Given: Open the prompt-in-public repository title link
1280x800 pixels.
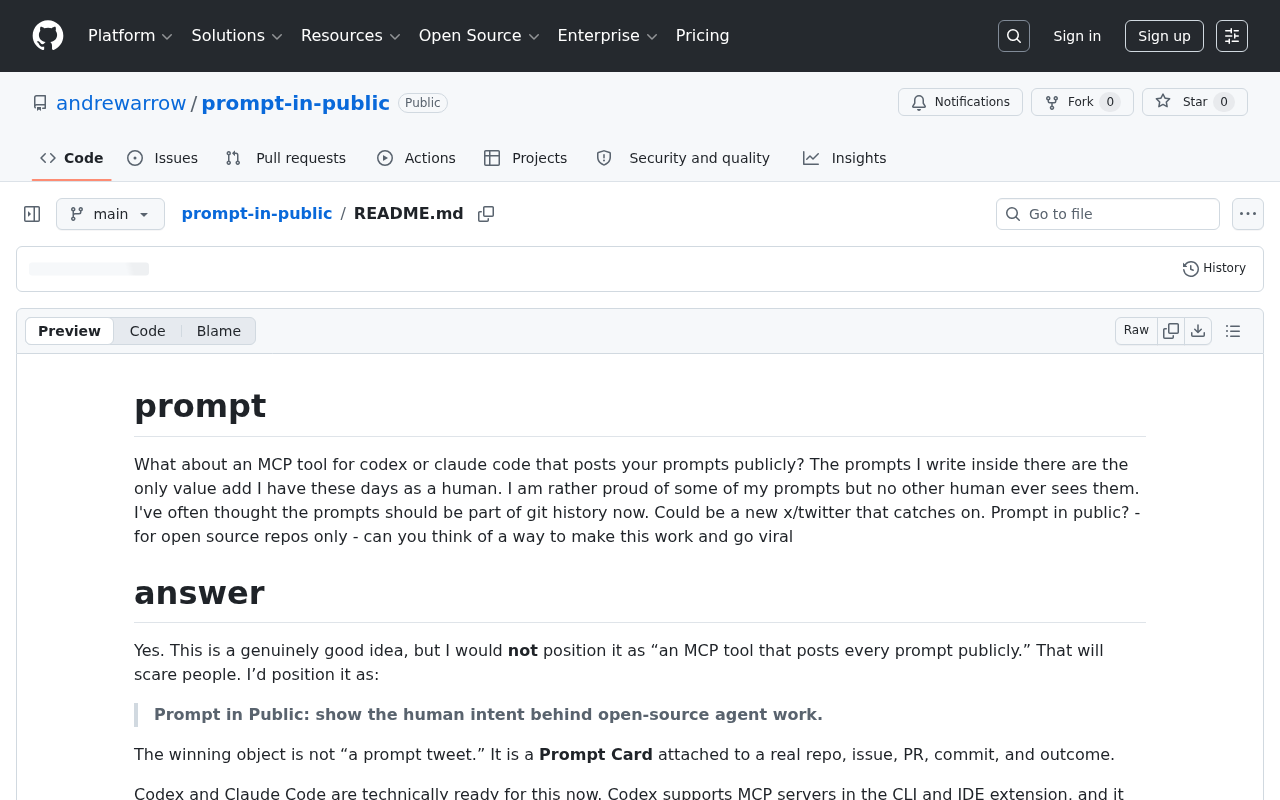Looking at the screenshot, I should 296,103.
